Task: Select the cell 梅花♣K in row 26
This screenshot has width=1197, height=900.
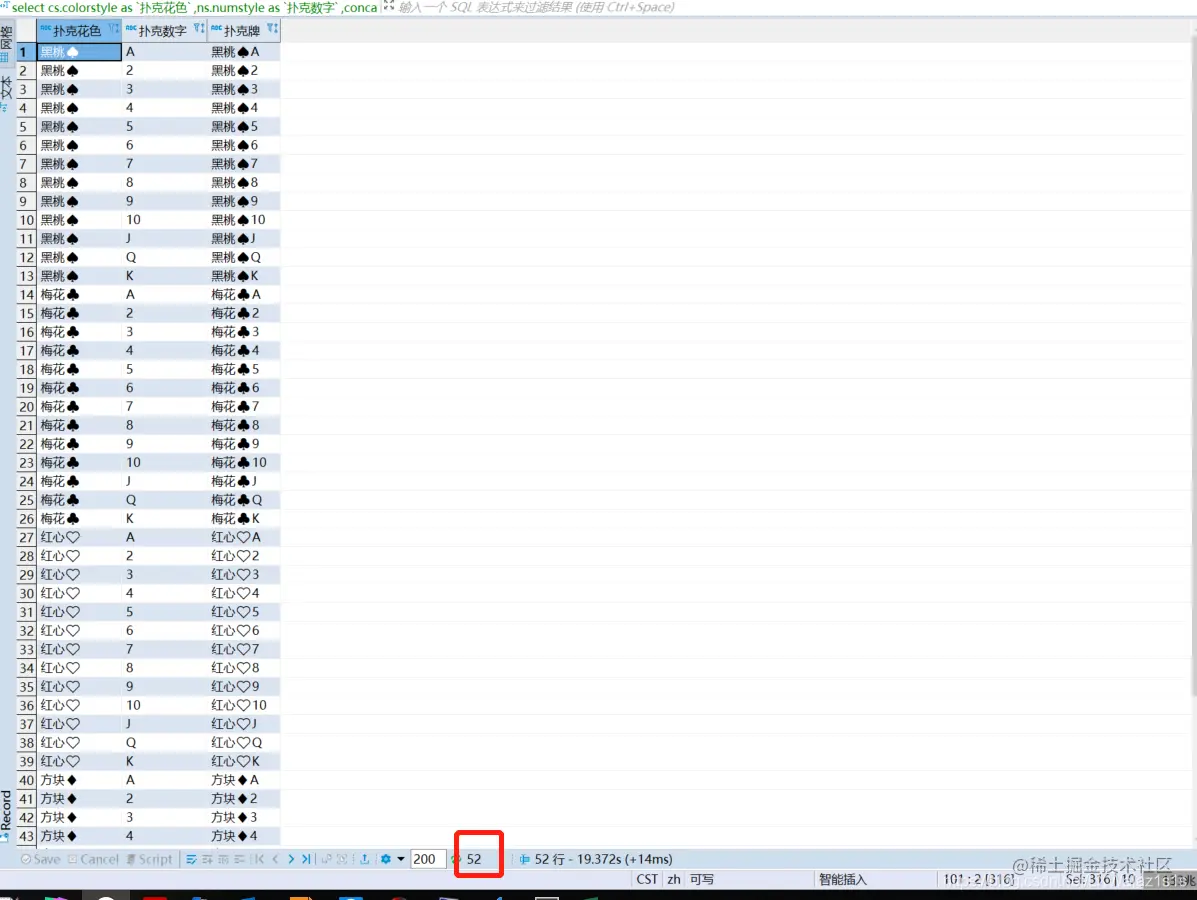Action: [244, 518]
